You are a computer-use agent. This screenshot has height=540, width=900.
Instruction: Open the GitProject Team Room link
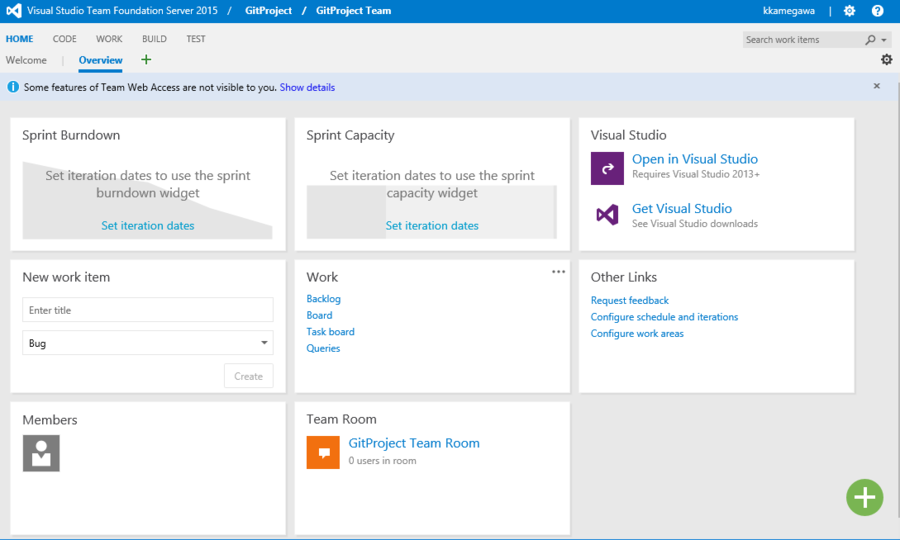[x=414, y=443]
